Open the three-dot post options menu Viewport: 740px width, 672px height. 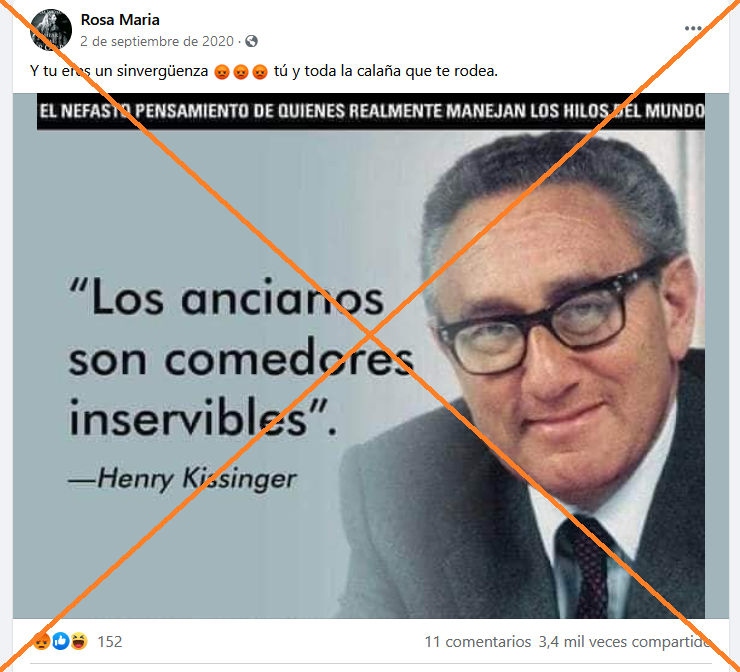[693, 28]
